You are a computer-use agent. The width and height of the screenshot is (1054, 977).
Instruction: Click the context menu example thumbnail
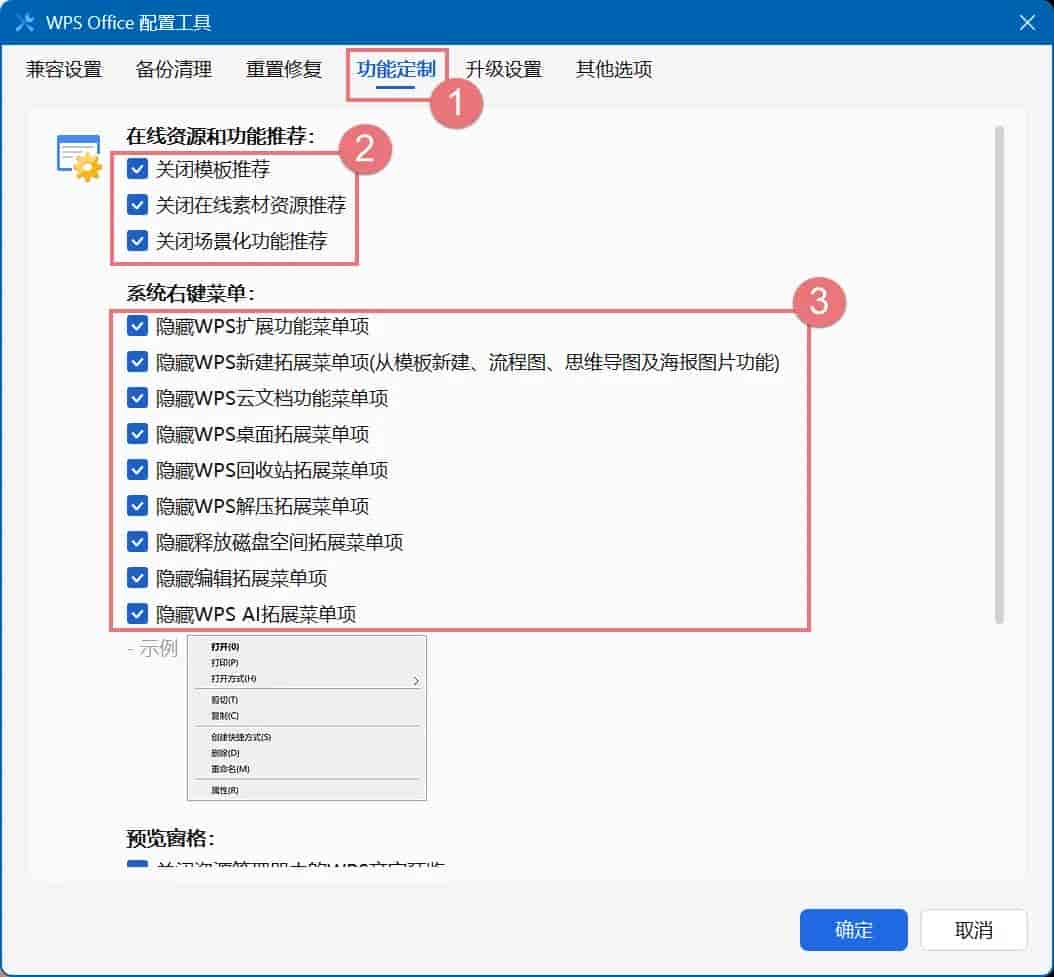click(x=307, y=718)
